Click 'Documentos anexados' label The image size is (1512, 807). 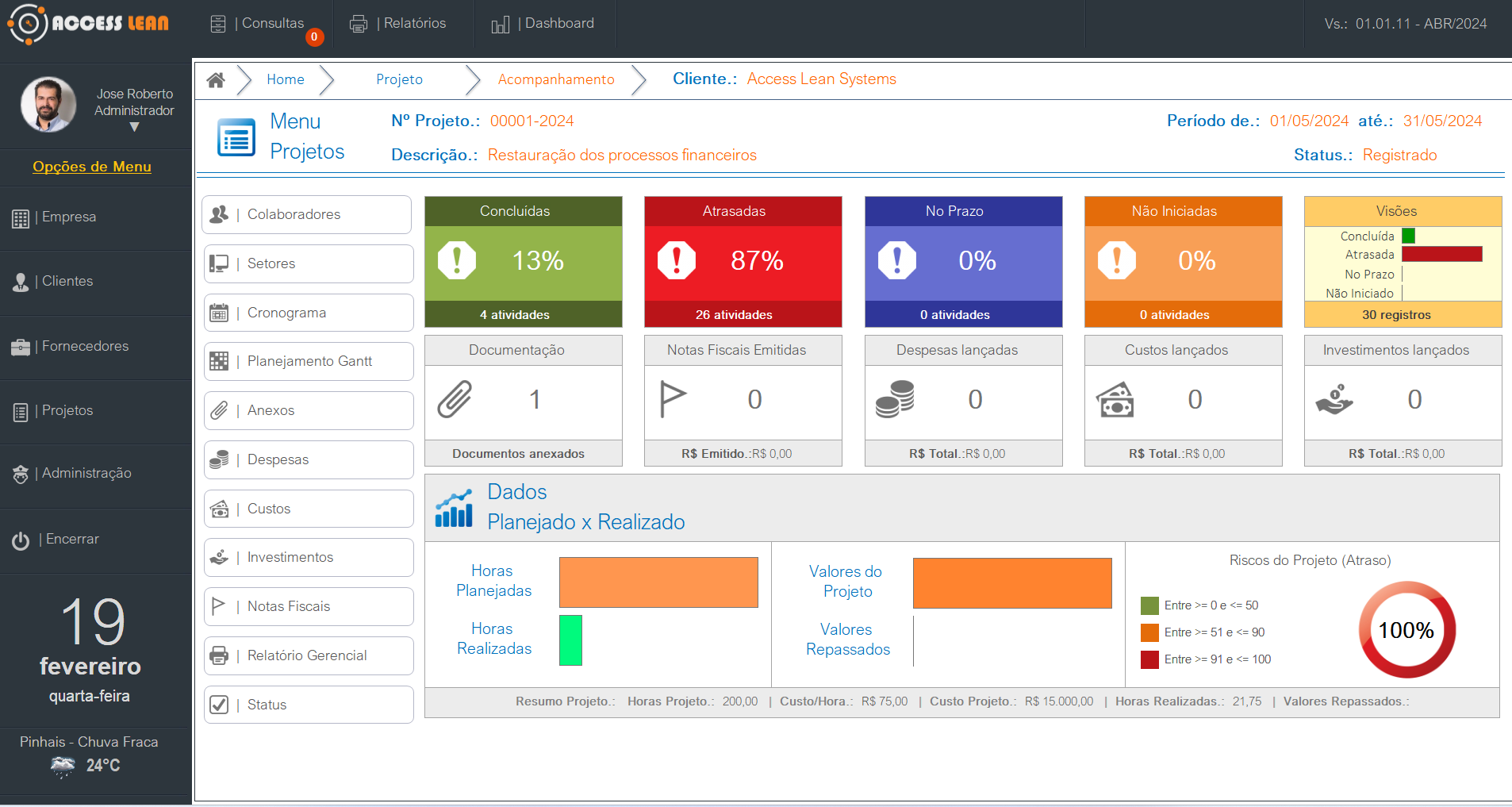[x=518, y=454]
